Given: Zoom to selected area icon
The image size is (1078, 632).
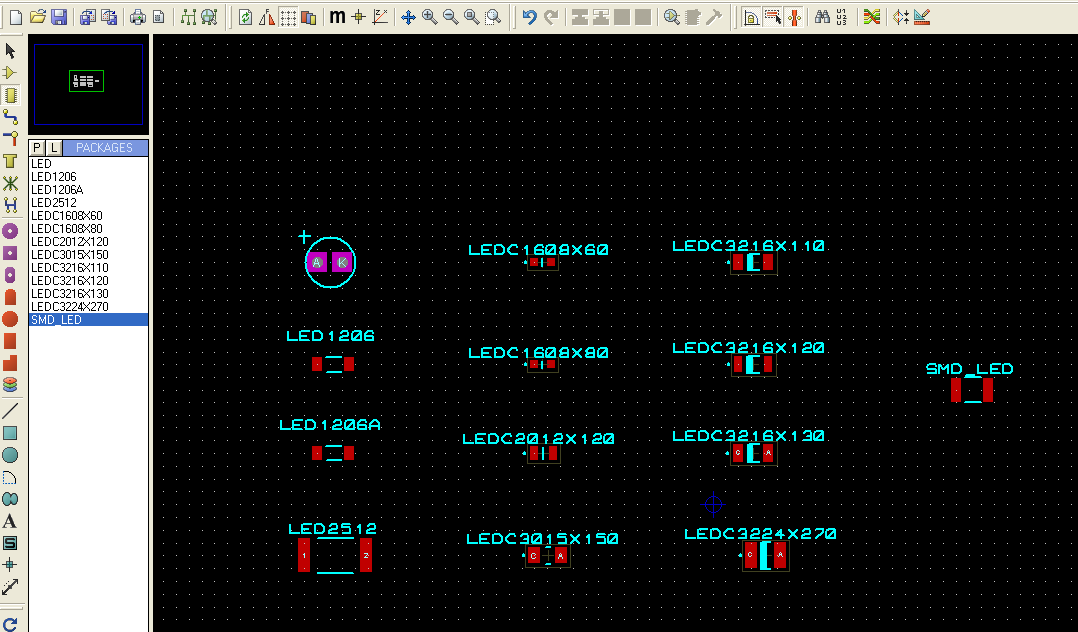Looking at the screenshot, I should pyautogui.click(x=493, y=17).
